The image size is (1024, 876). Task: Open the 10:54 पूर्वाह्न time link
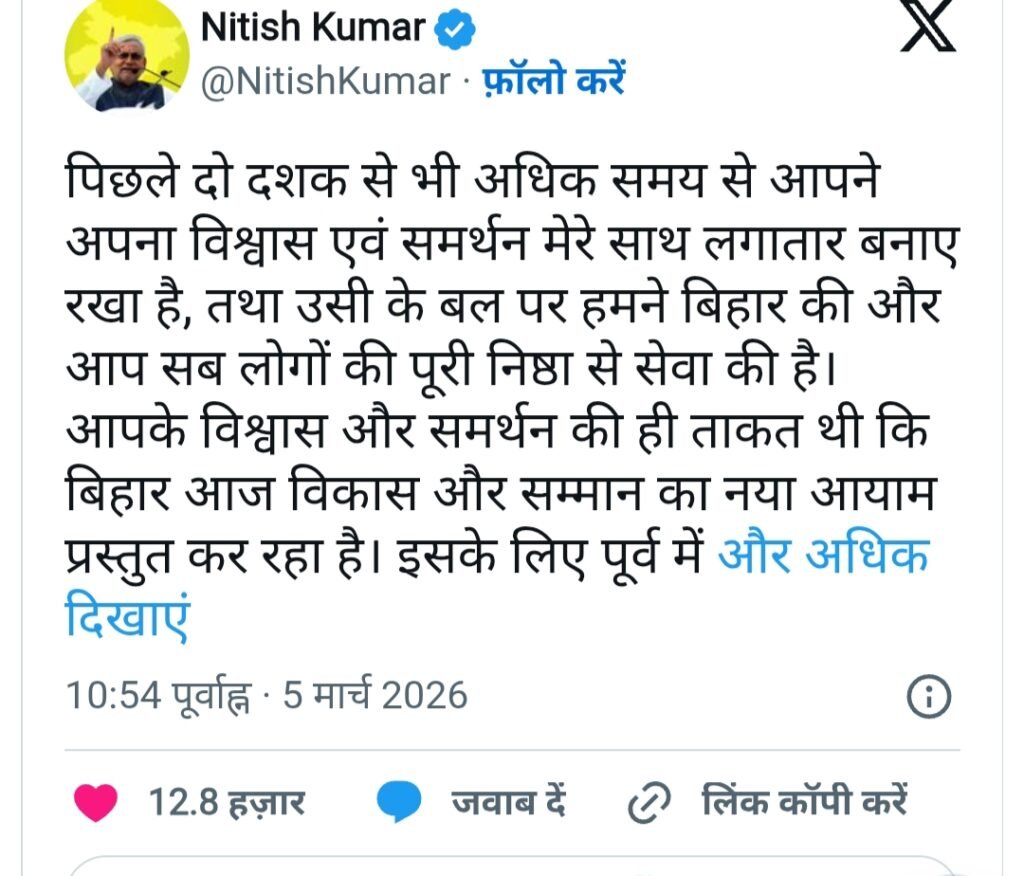click(x=157, y=696)
